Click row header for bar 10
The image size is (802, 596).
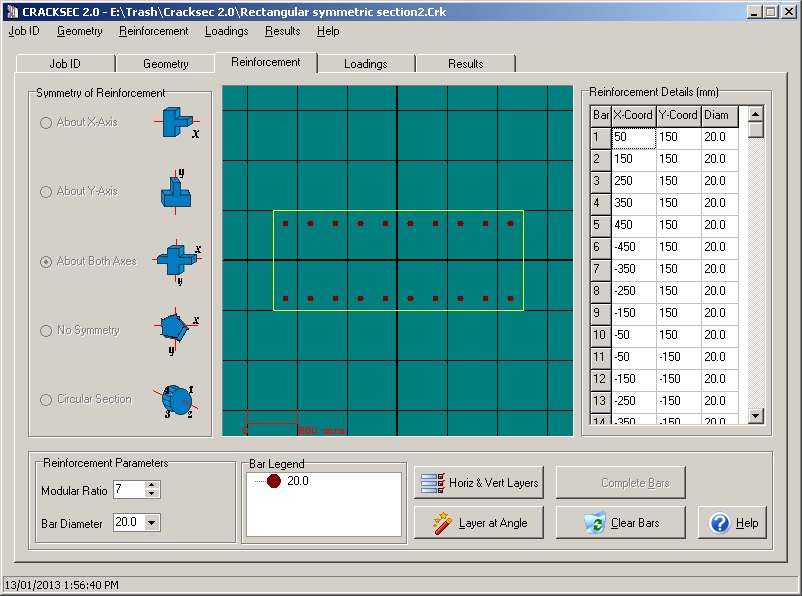point(600,335)
